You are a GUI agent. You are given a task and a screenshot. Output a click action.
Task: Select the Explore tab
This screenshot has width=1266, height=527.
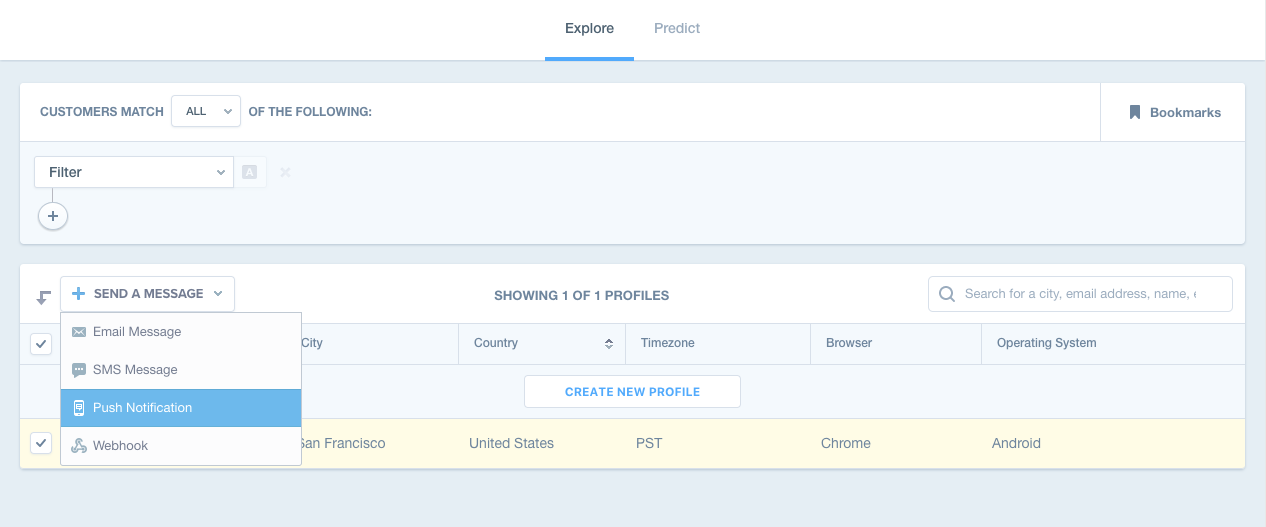(589, 28)
